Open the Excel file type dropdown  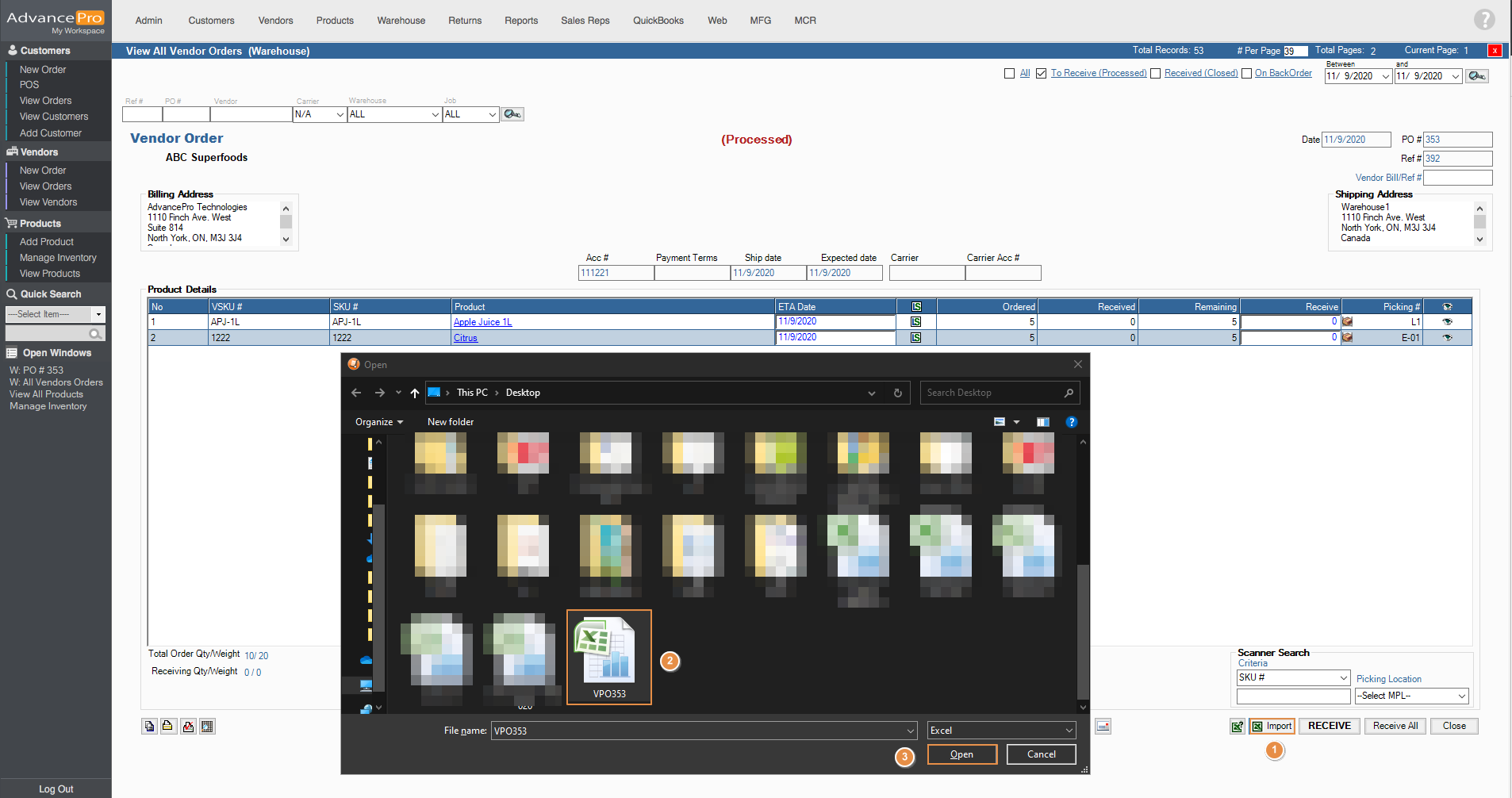[1069, 731]
